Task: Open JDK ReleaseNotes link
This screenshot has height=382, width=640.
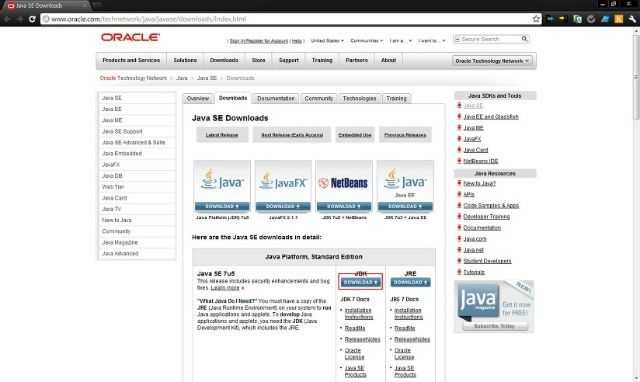Action: coord(362,340)
